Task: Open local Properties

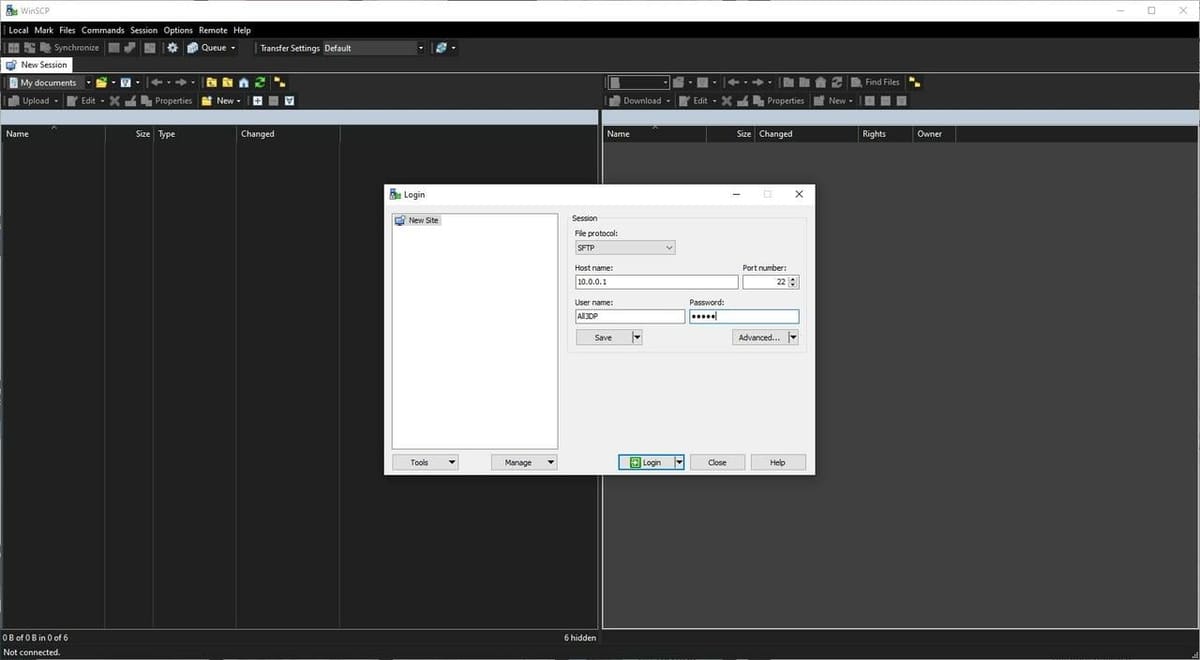Action: point(166,100)
